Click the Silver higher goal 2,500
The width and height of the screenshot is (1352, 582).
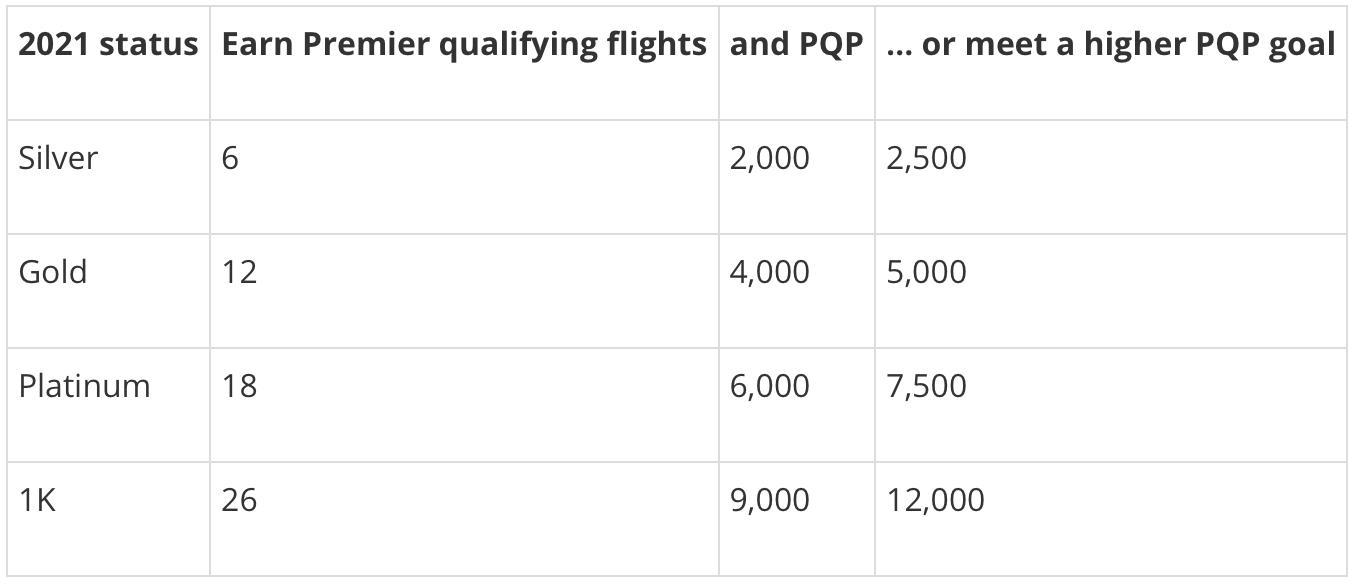[926, 158]
